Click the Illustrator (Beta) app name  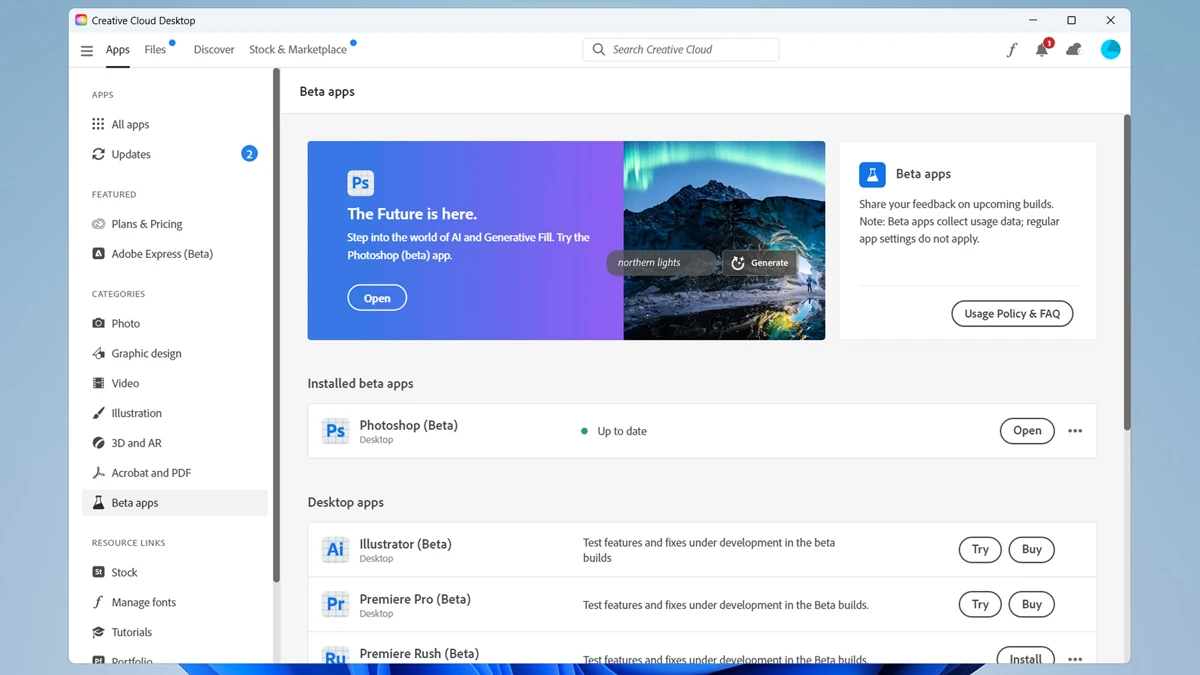coord(405,544)
